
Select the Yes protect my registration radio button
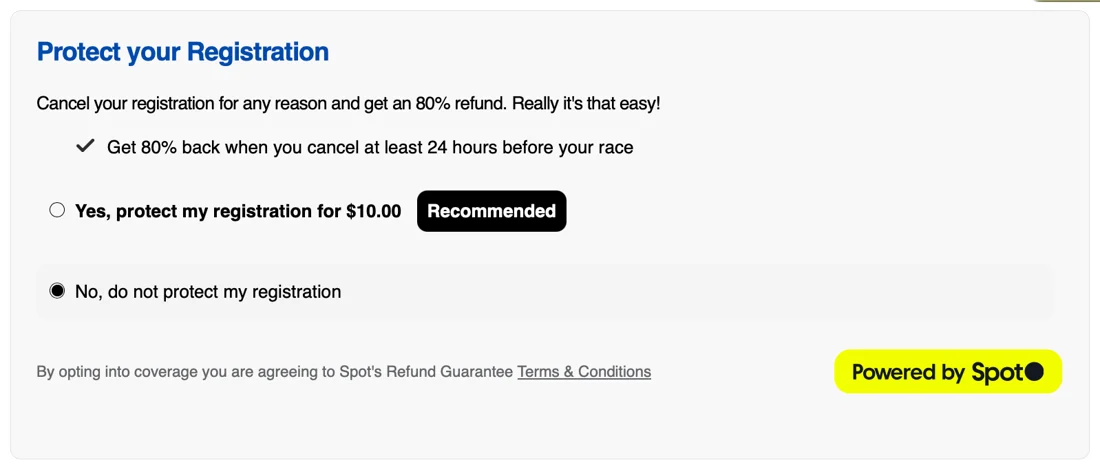pos(57,210)
